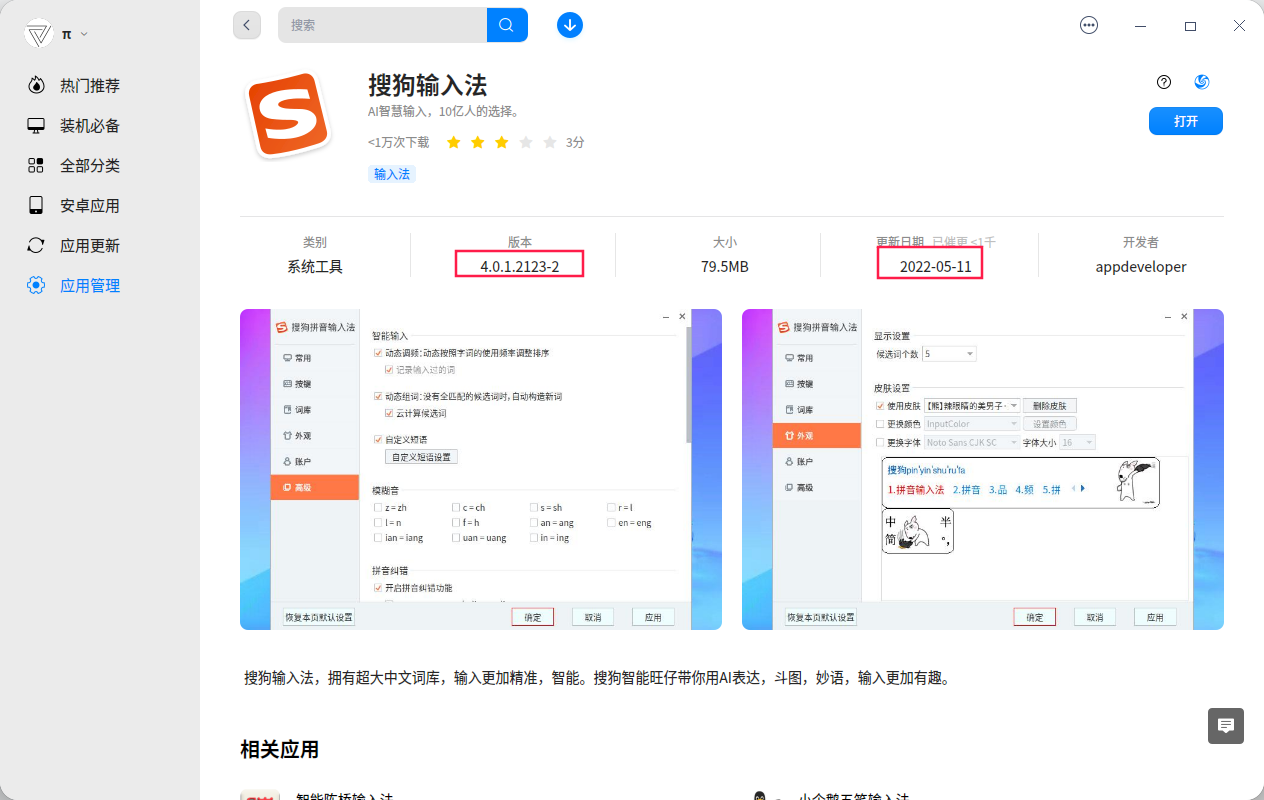Click the globe icon near the help icon
The image size is (1264, 800).
coord(1201,82)
